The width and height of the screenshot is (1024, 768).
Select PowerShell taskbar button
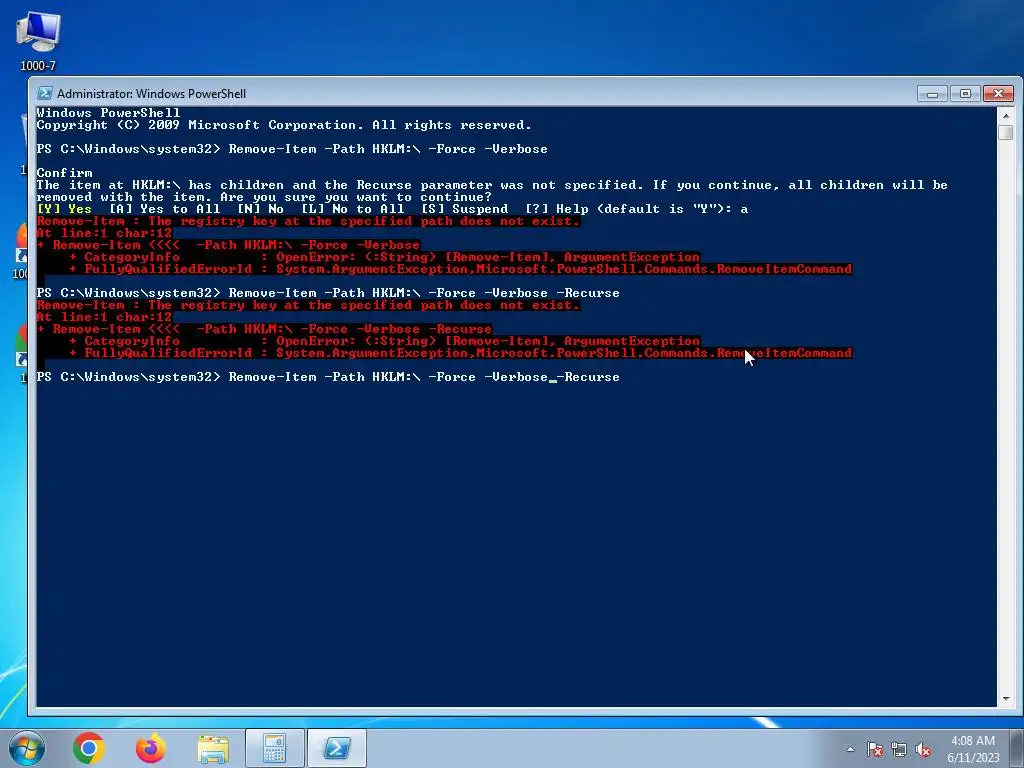[336, 748]
